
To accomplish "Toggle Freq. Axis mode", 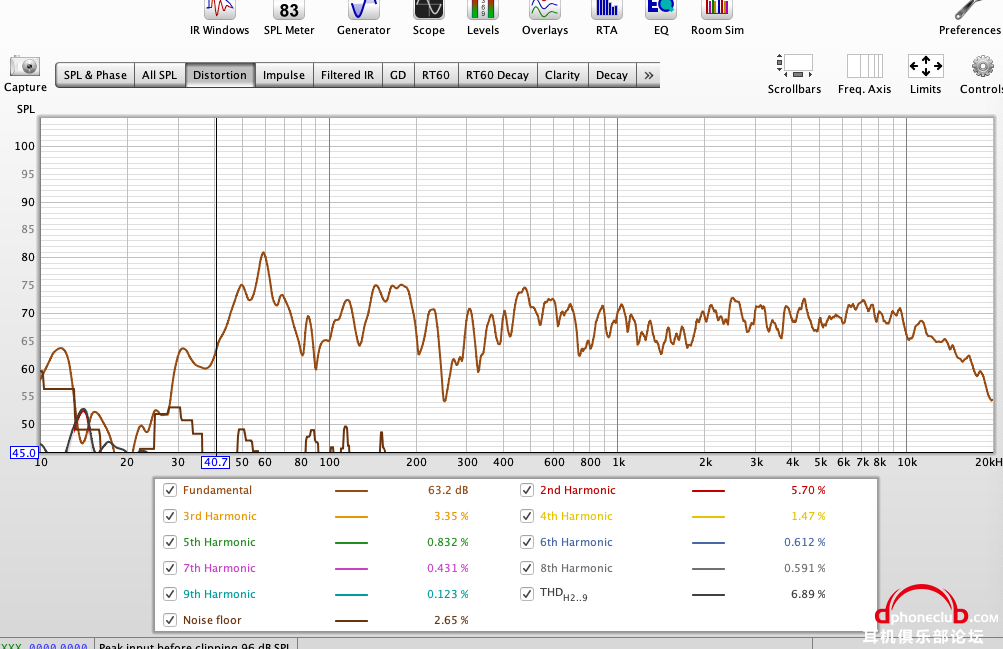I will coord(864,74).
